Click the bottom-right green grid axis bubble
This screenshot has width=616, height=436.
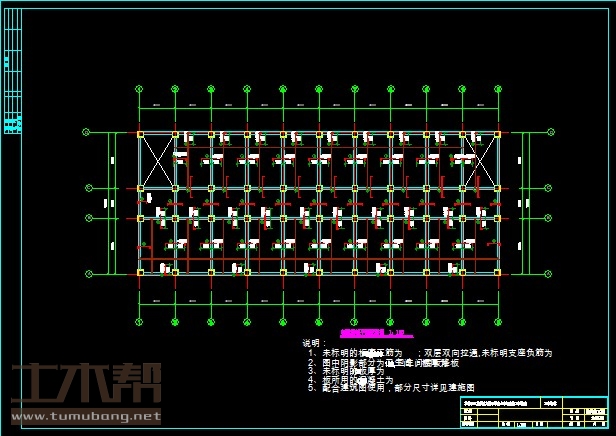click(x=498, y=321)
